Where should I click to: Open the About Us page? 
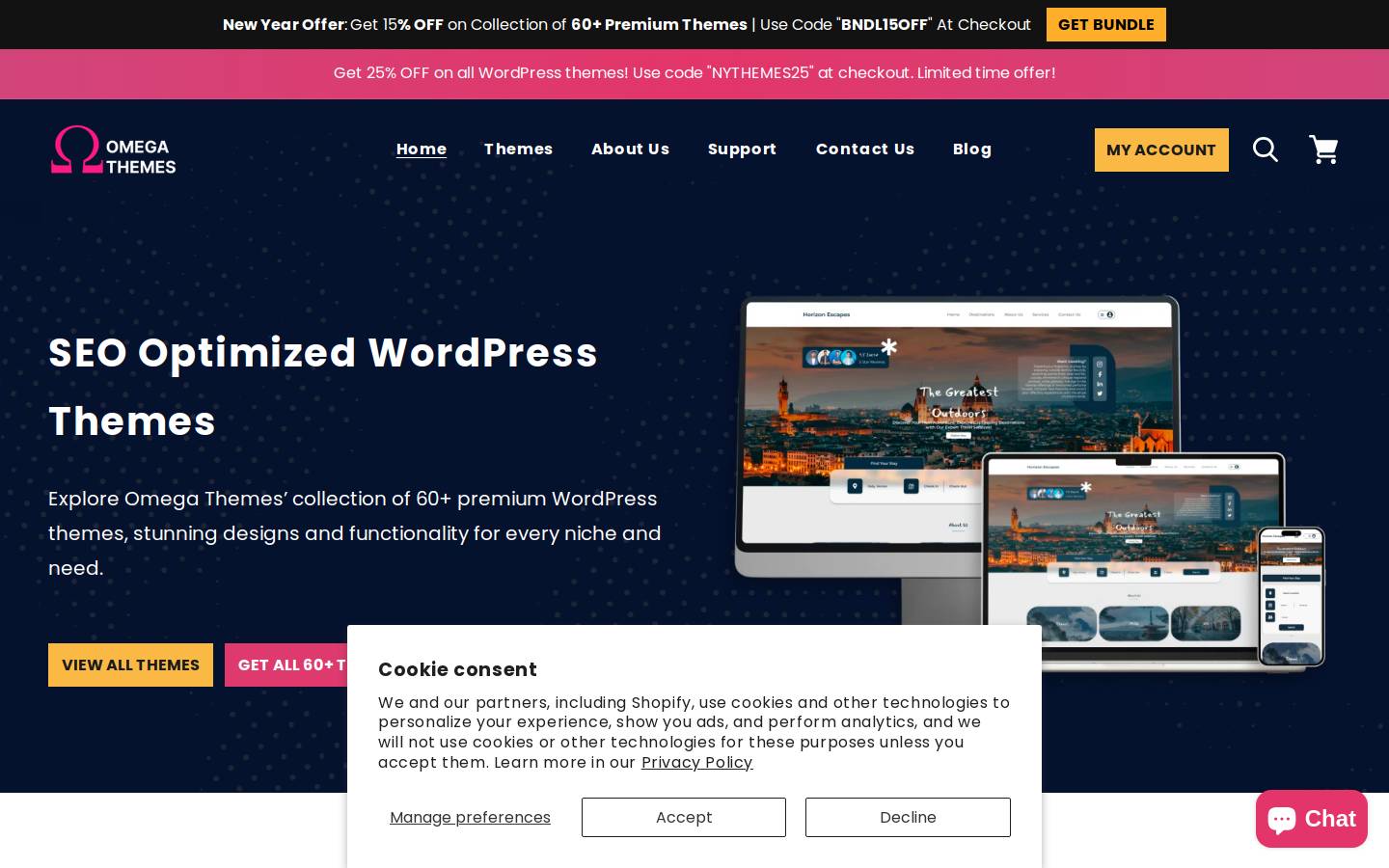[630, 149]
